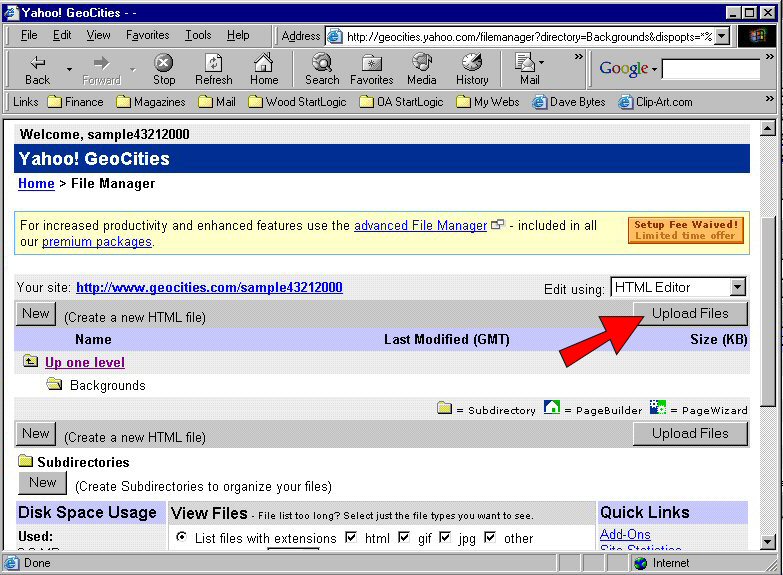Screen dimensions: 783x575
Task: Open the Add-Ons quick link
Action: [x=625, y=535]
